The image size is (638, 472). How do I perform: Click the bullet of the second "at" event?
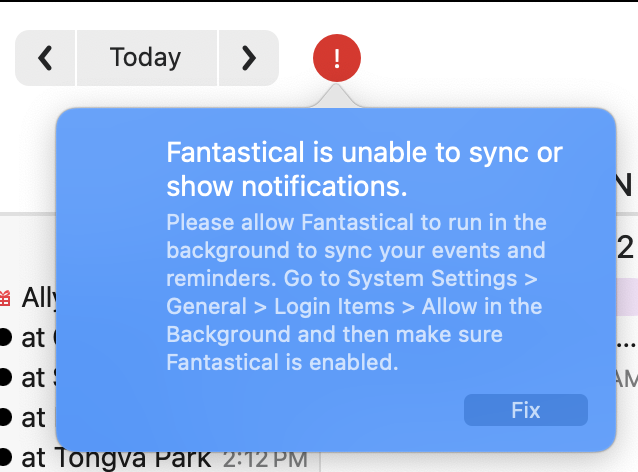pyautogui.click(x=5, y=377)
